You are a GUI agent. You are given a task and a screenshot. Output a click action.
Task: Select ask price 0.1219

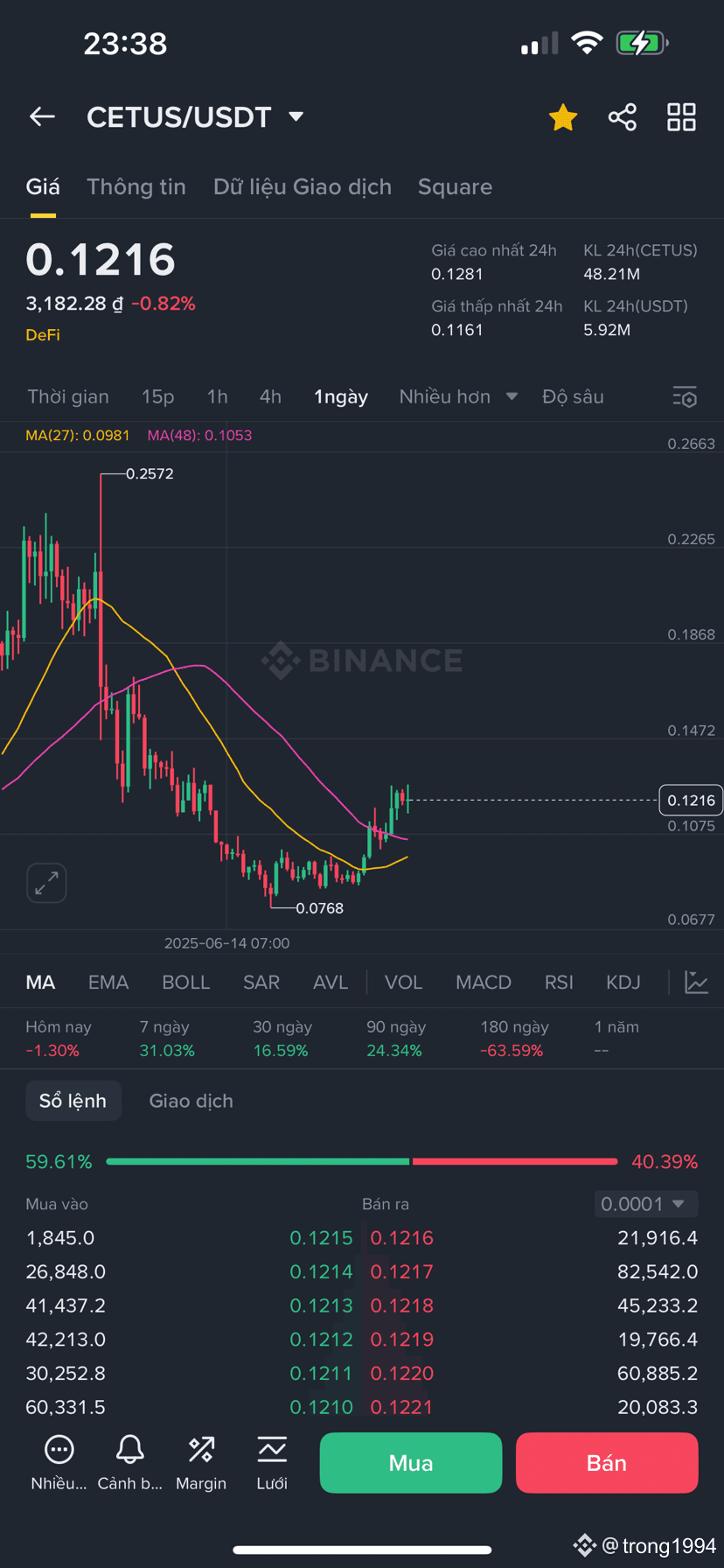[402, 1340]
